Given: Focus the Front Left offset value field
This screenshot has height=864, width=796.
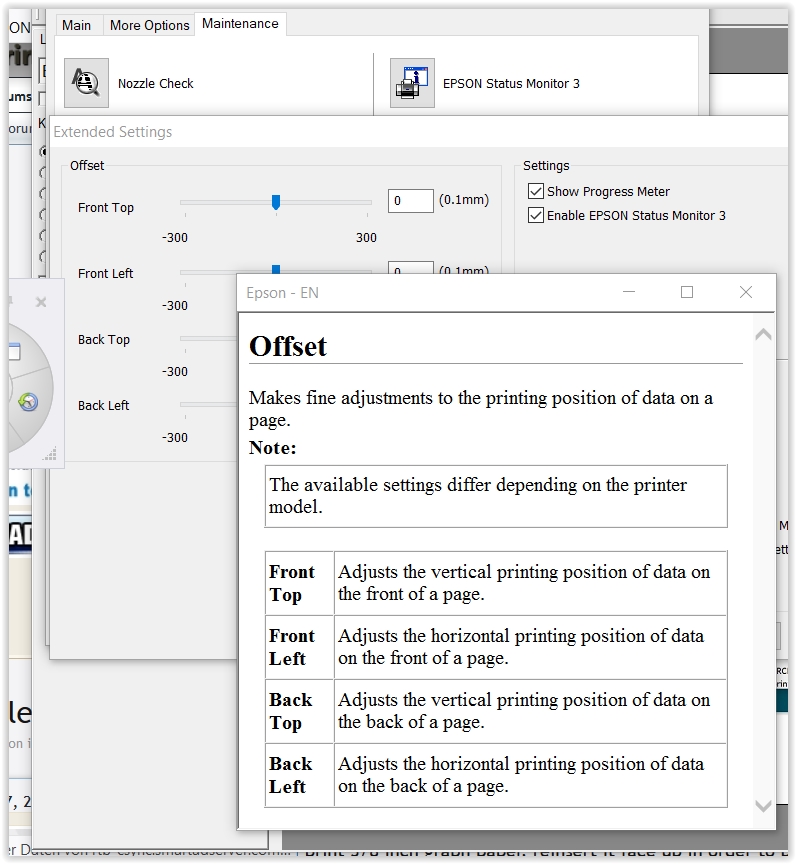Looking at the screenshot, I should click(410, 268).
